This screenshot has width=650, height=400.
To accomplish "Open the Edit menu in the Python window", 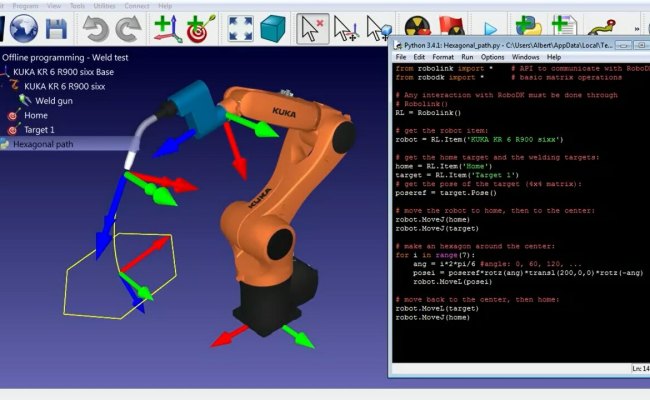I will 419,57.
